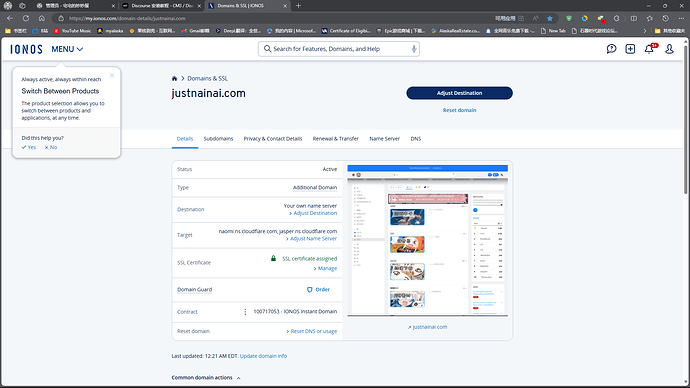Open browser settings and more menu
690x388 pixels.
[x=681, y=18]
